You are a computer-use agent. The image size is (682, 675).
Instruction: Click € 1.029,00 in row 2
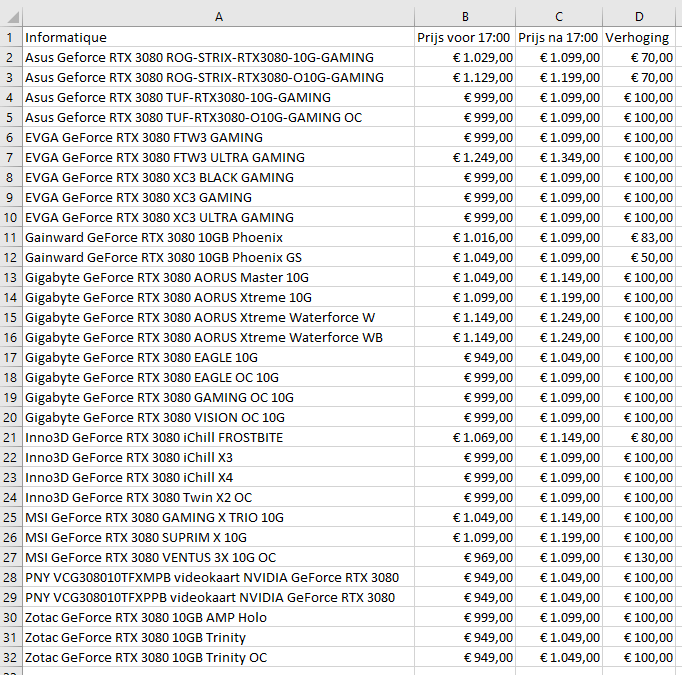click(x=465, y=57)
